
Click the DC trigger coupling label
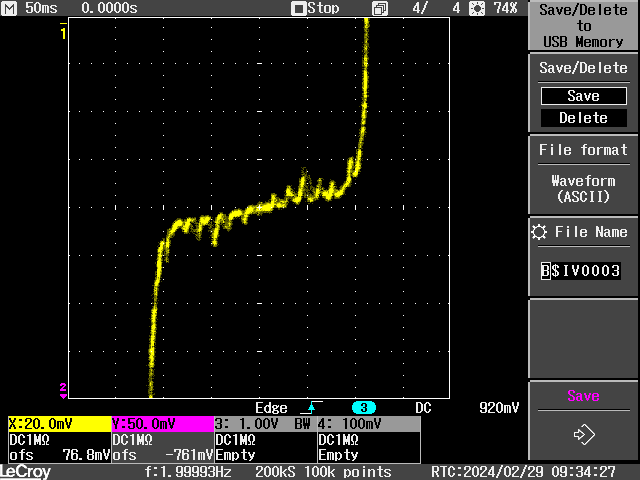[x=423, y=408]
